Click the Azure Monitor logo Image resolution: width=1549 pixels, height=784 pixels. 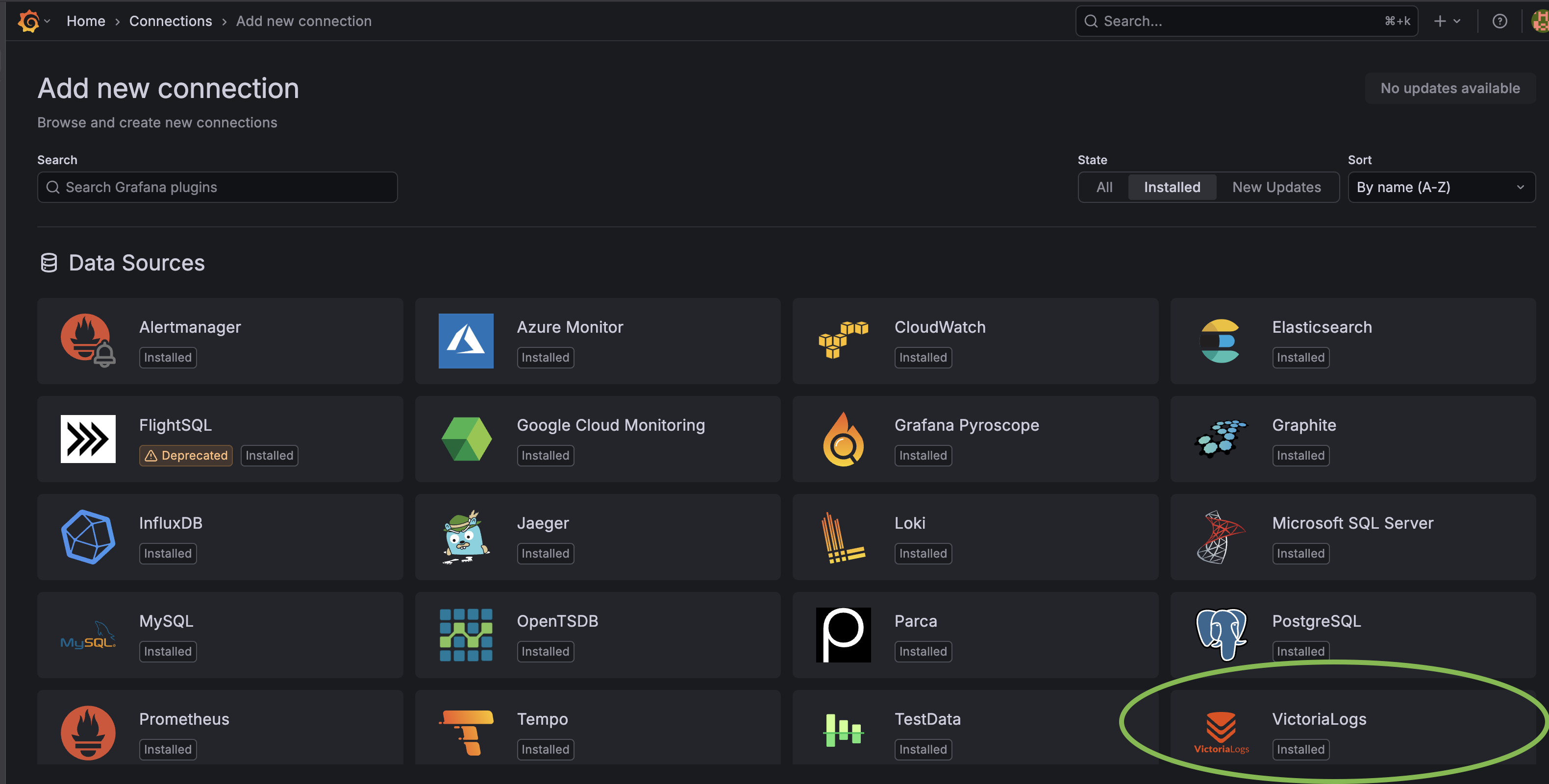point(465,340)
